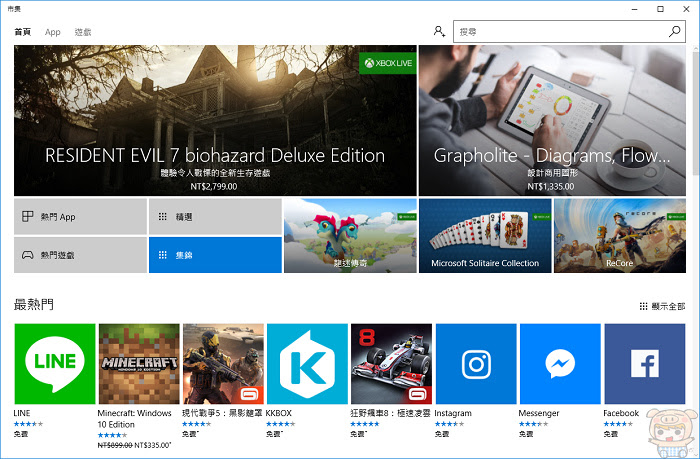Click the KKBOX title text
700x459 pixels.
pos(279,413)
